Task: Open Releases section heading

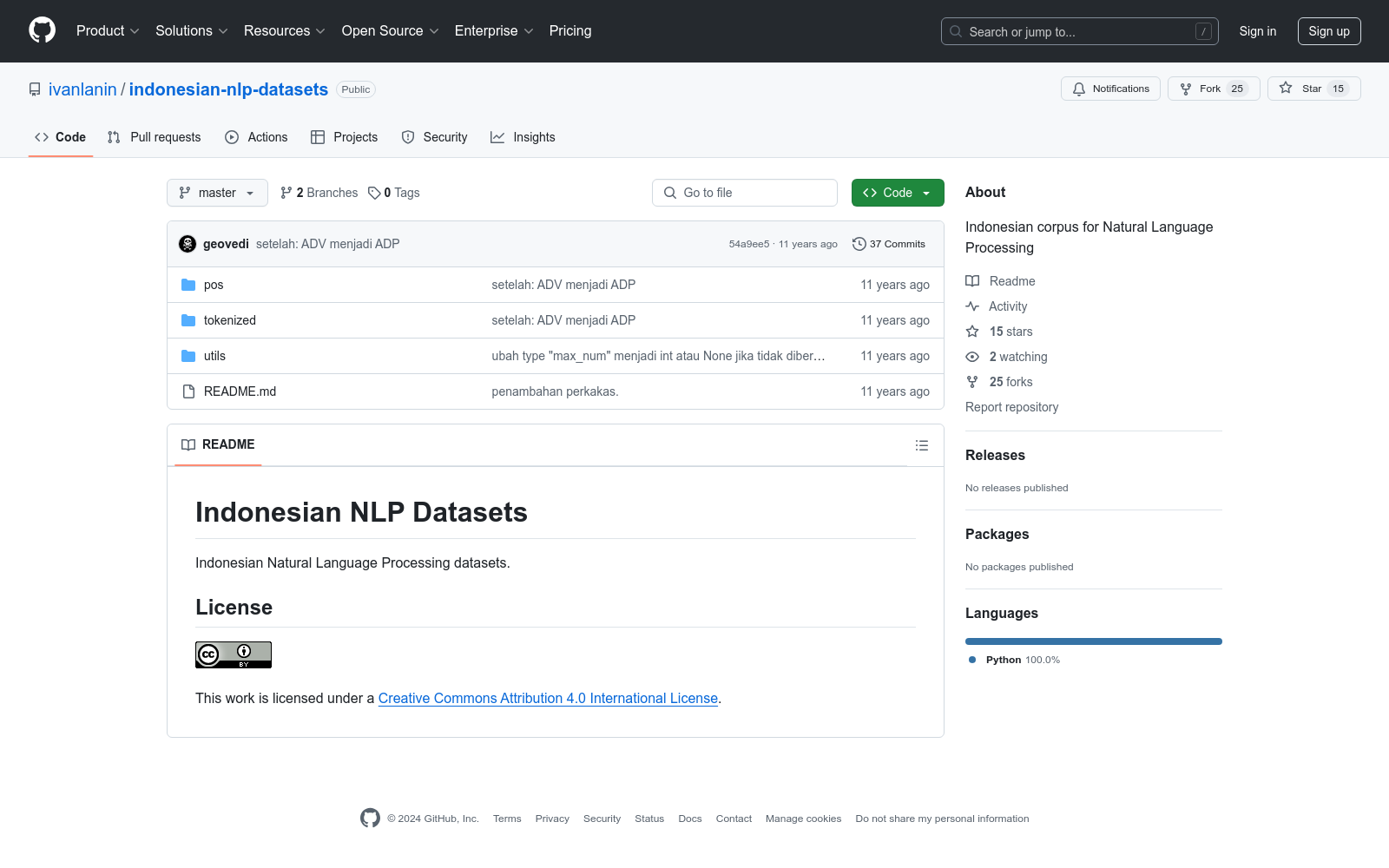Action: pyautogui.click(x=995, y=455)
